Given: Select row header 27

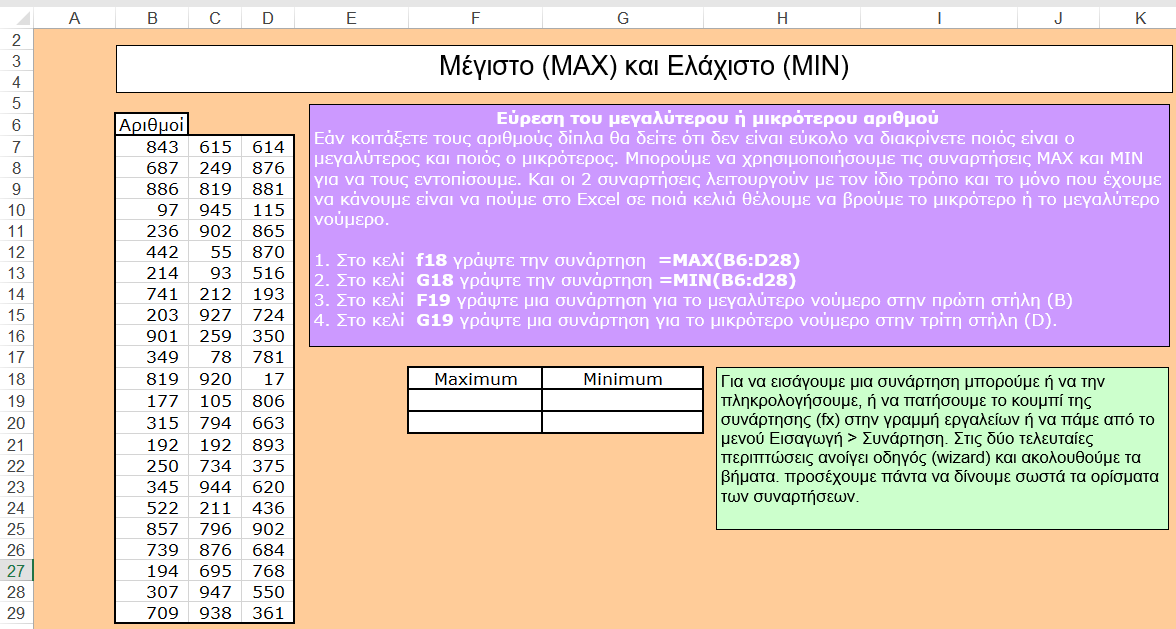Looking at the screenshot, I should [17, 570].
